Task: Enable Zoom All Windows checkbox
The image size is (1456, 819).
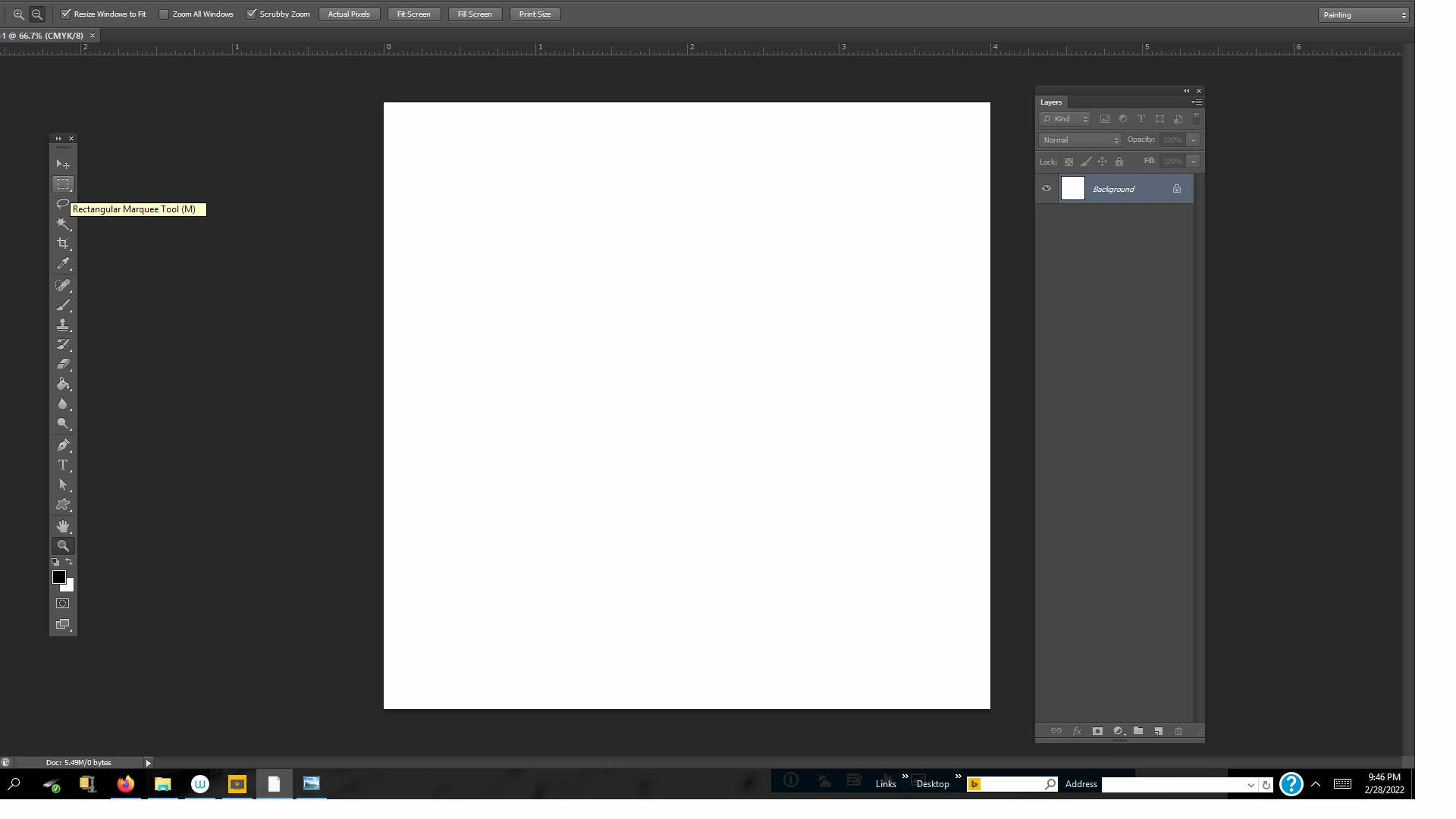Action: click(x=164, y=14)
